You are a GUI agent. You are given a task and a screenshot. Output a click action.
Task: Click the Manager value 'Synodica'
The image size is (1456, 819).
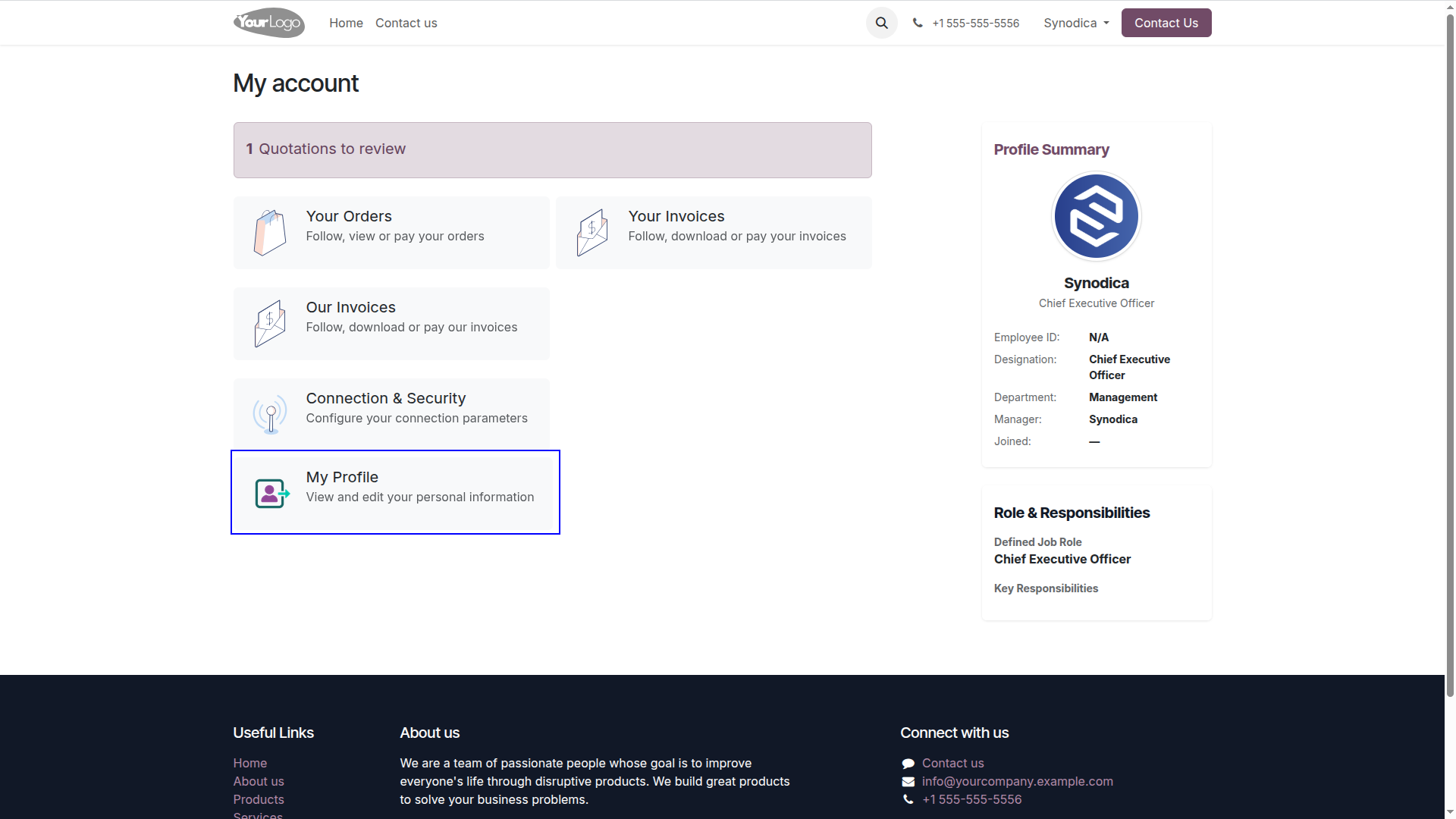[1113, 419]
